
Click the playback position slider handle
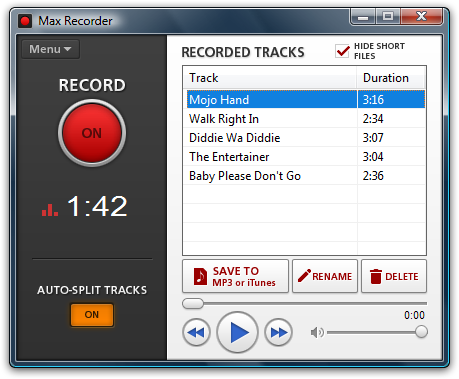coord(193,304)
